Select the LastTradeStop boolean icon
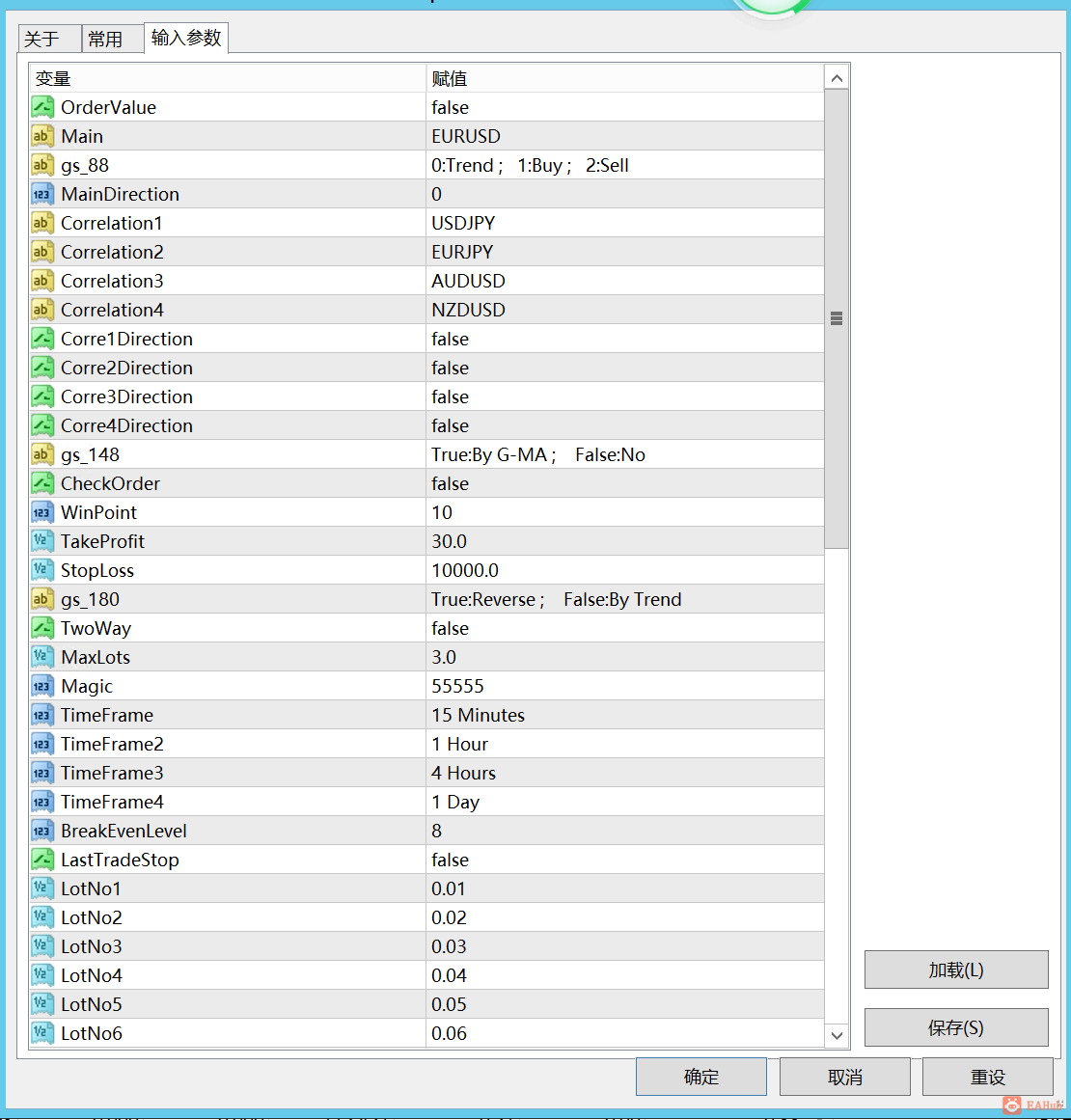The height and width of the screenshot is (1120, 1071). coord(42,860)
